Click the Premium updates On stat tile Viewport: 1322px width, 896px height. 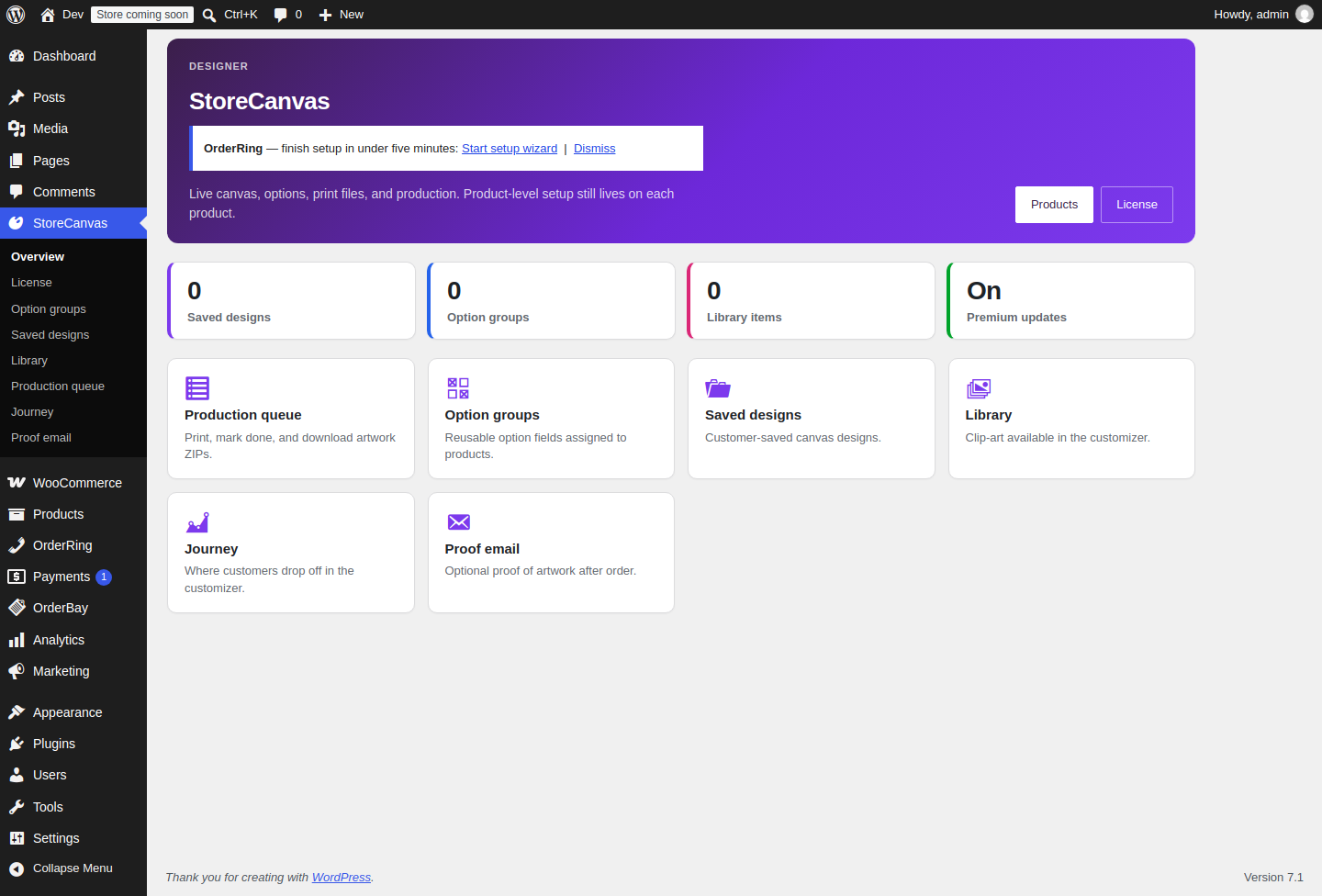[1070, 301]
